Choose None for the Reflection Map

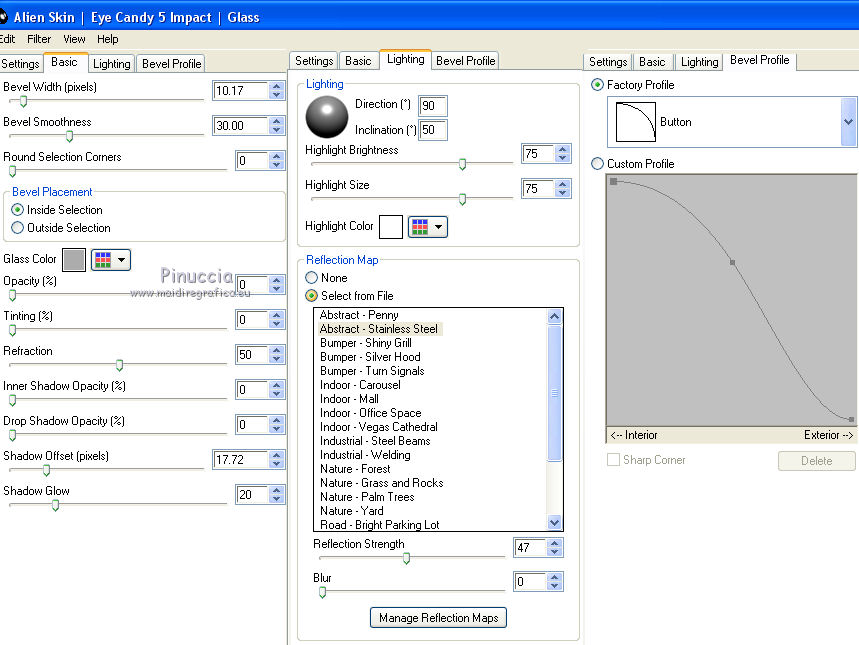point(312,278)
